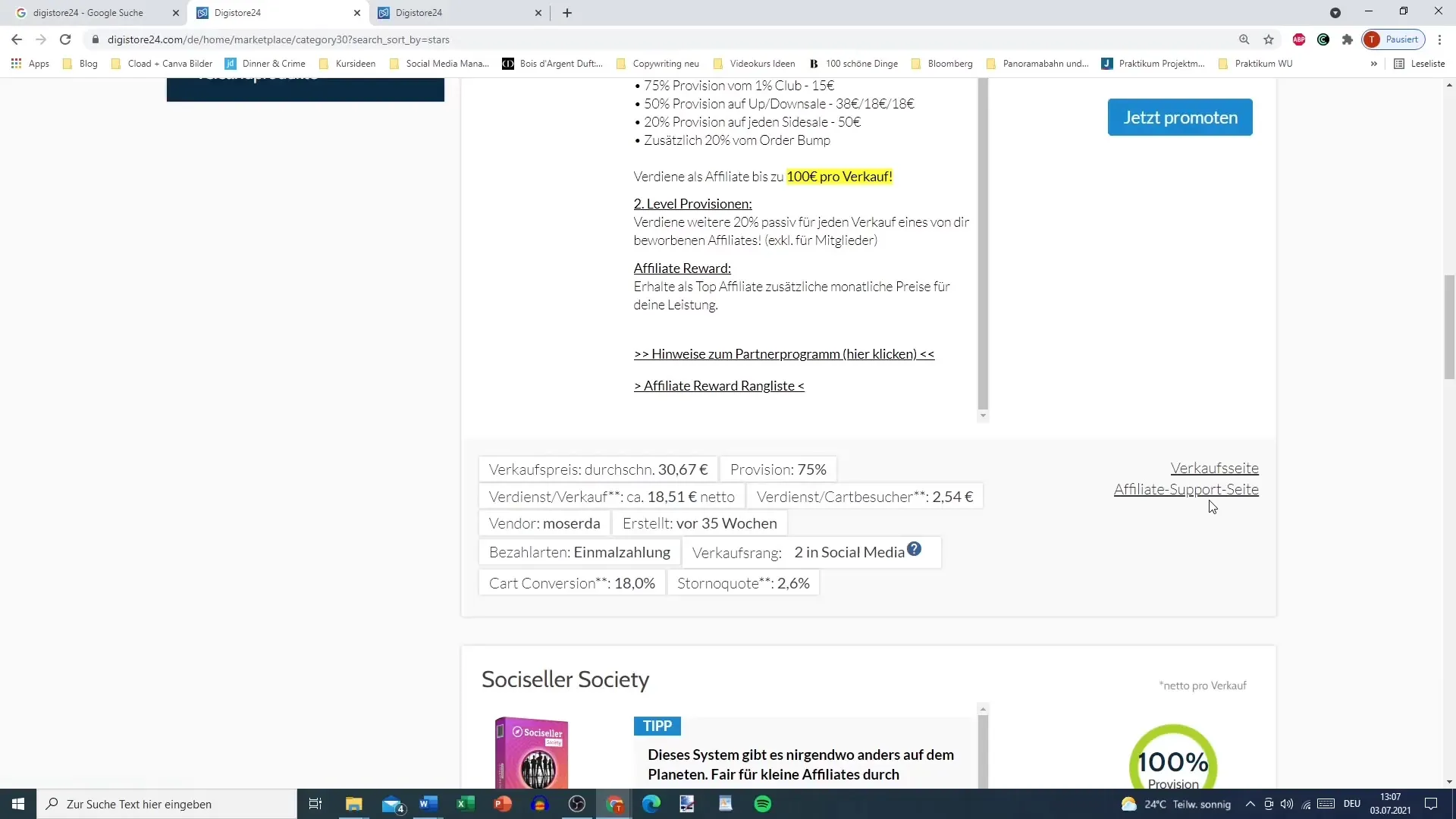Click the forward navigation arrow icon

point(40,39)
